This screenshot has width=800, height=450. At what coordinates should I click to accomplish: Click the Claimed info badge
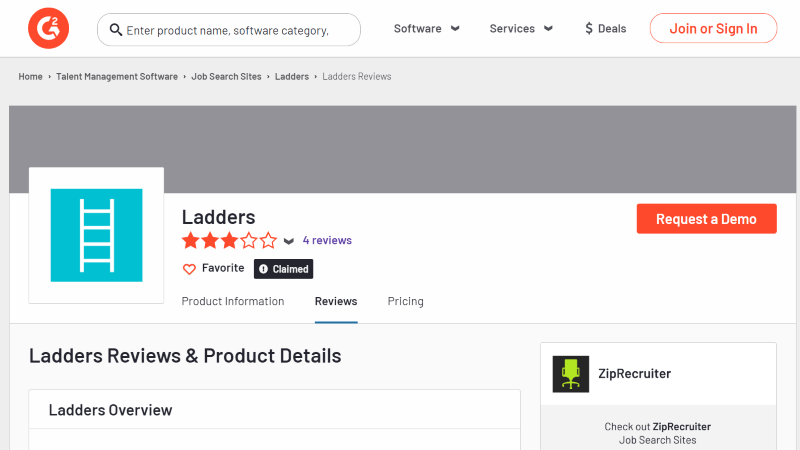pyautogui.click(x=284, y=269)
